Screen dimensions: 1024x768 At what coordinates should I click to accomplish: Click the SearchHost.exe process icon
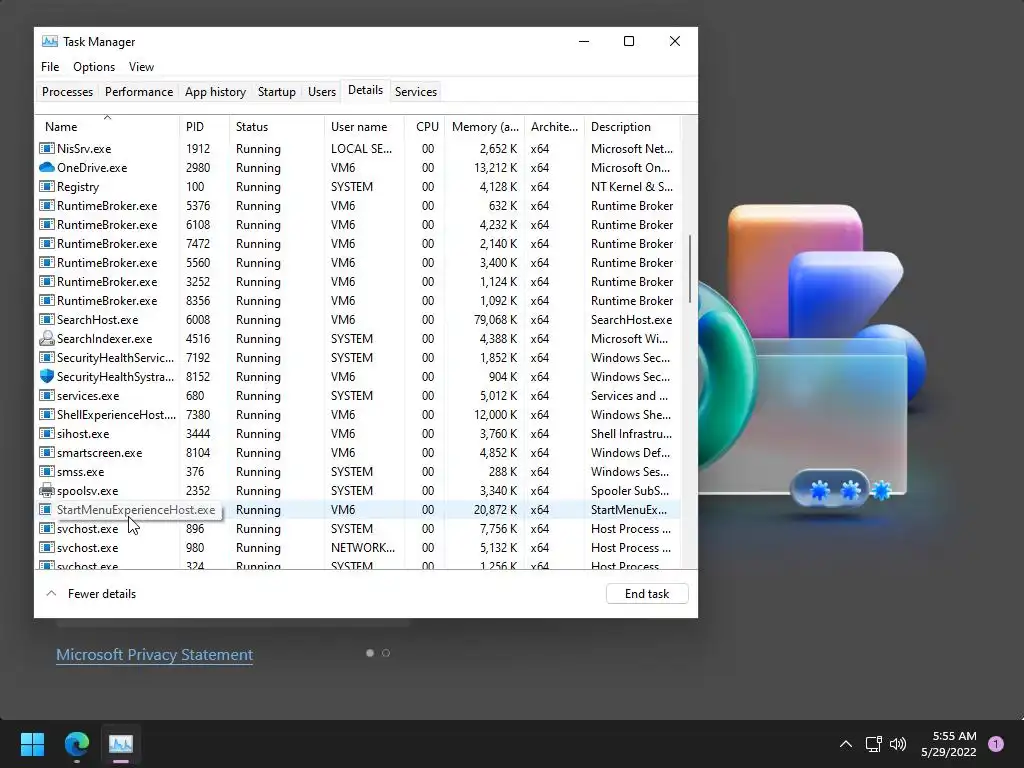click(x=46, y=319)
